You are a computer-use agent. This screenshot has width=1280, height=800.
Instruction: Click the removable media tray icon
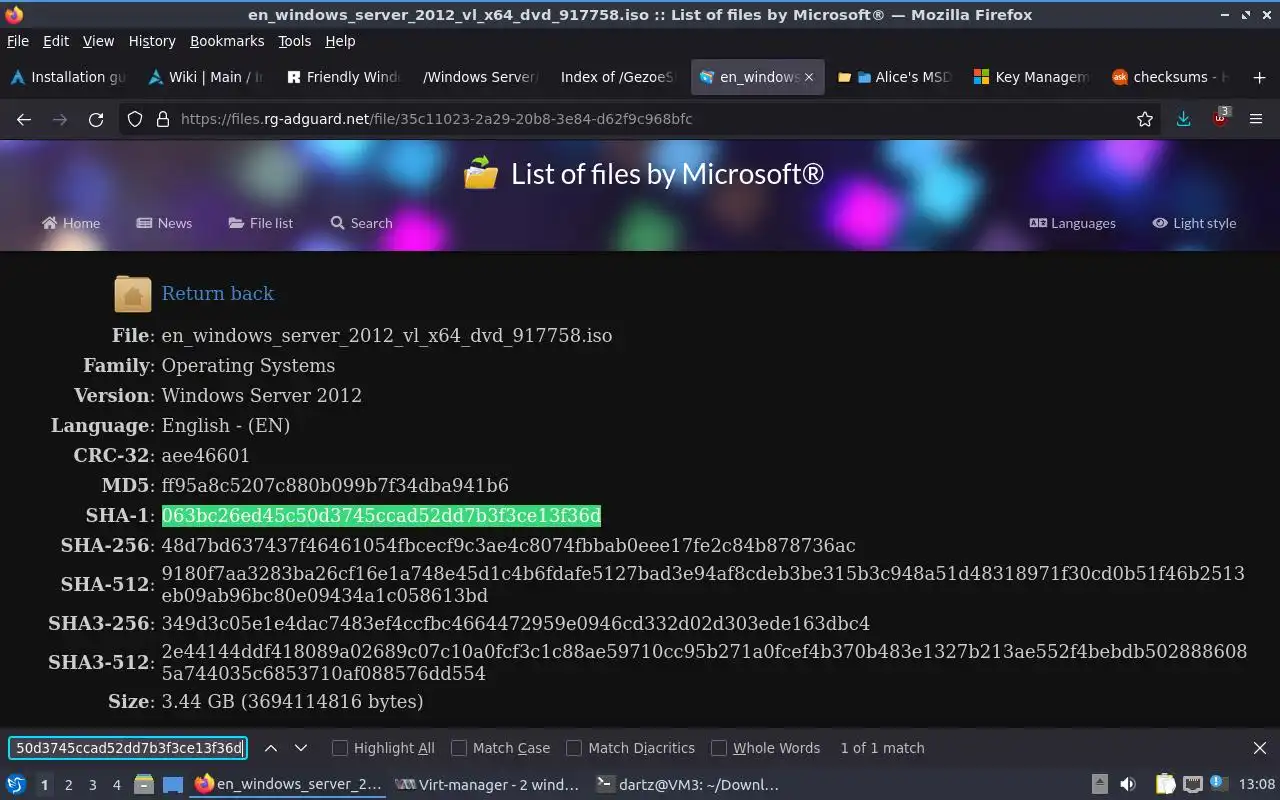pos(1100,785)
